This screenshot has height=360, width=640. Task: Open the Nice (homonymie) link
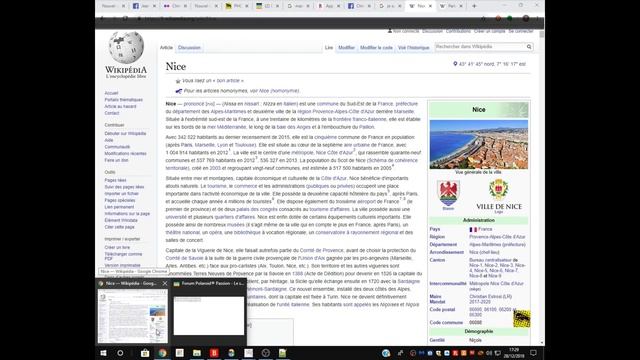(x=279, y=91)
